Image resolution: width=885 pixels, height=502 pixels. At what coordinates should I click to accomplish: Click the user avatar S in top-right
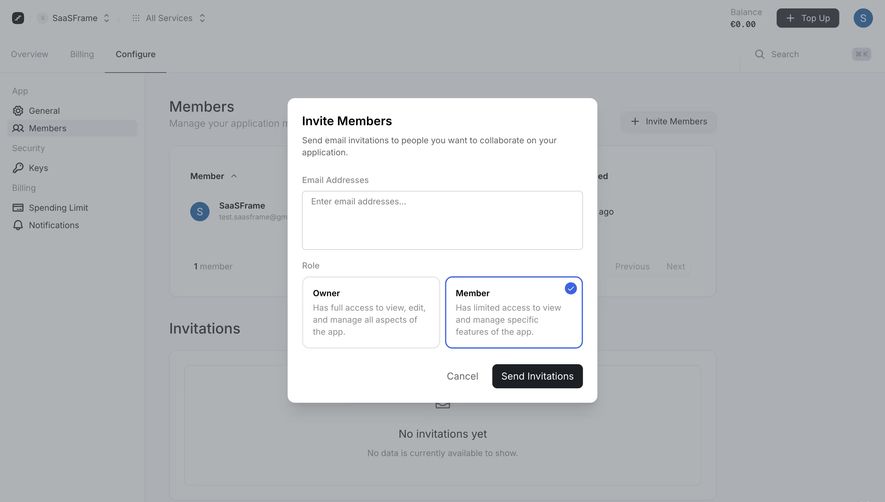click(863, 18)
